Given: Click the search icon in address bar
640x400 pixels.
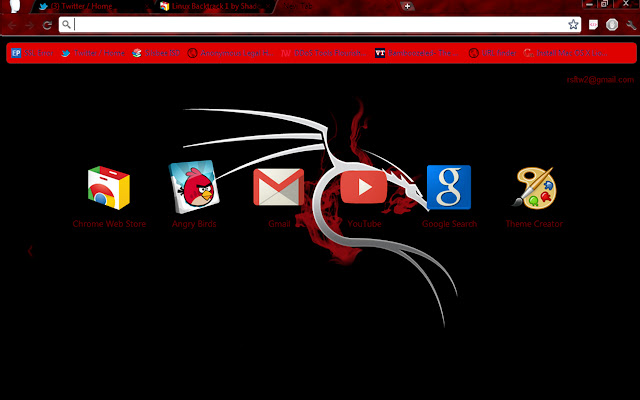Looking at the screenshot, I should click(x=66, y=24).
